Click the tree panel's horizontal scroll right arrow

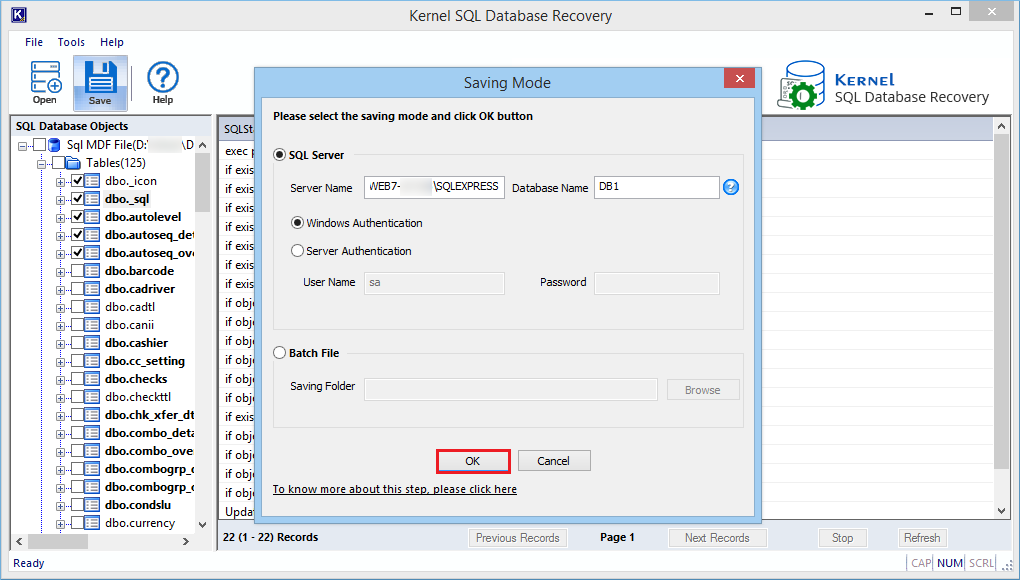tap(186, 541)
